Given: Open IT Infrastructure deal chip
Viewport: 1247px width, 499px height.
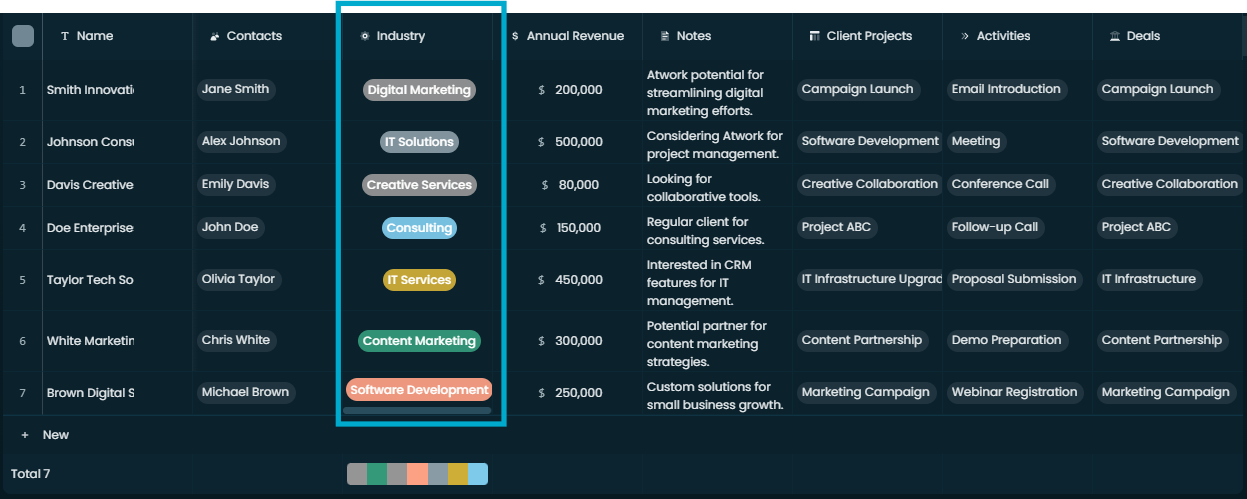Looking at the screenshot, I should pyautogui.click(x=1148, y=279).
